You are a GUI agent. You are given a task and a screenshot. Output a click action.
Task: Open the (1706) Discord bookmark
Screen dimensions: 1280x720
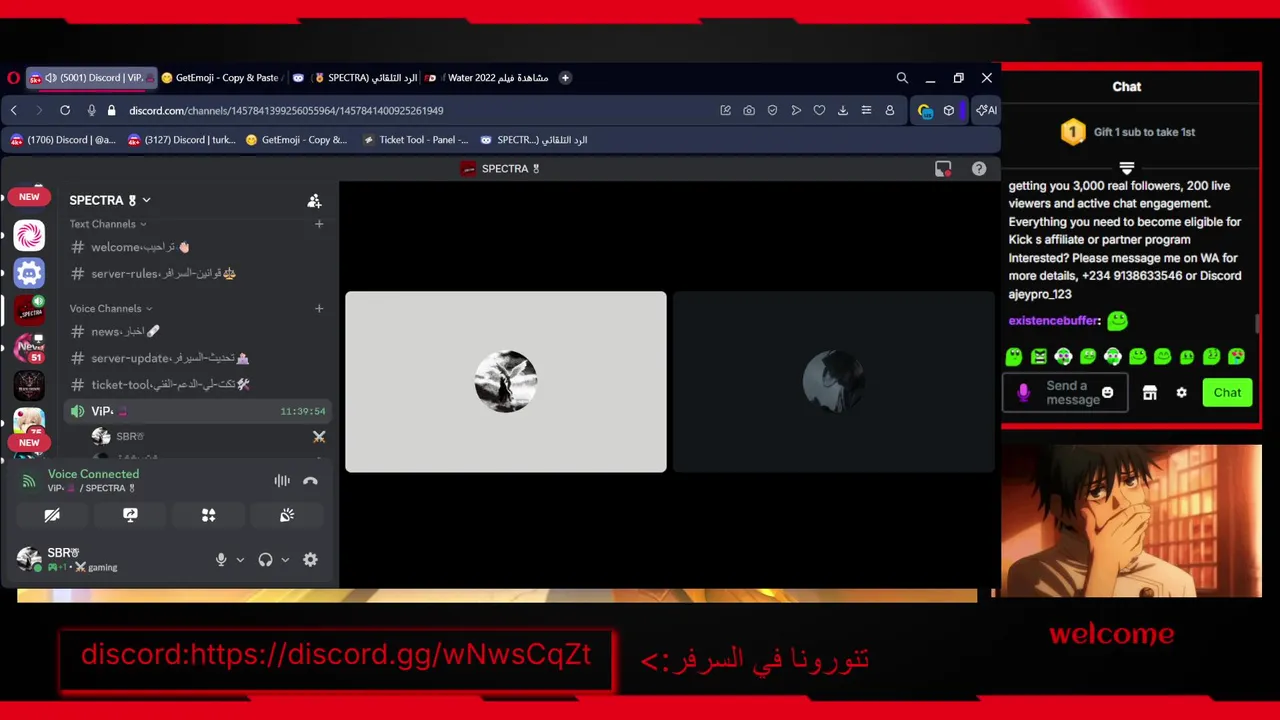click(x=63, y=140)
